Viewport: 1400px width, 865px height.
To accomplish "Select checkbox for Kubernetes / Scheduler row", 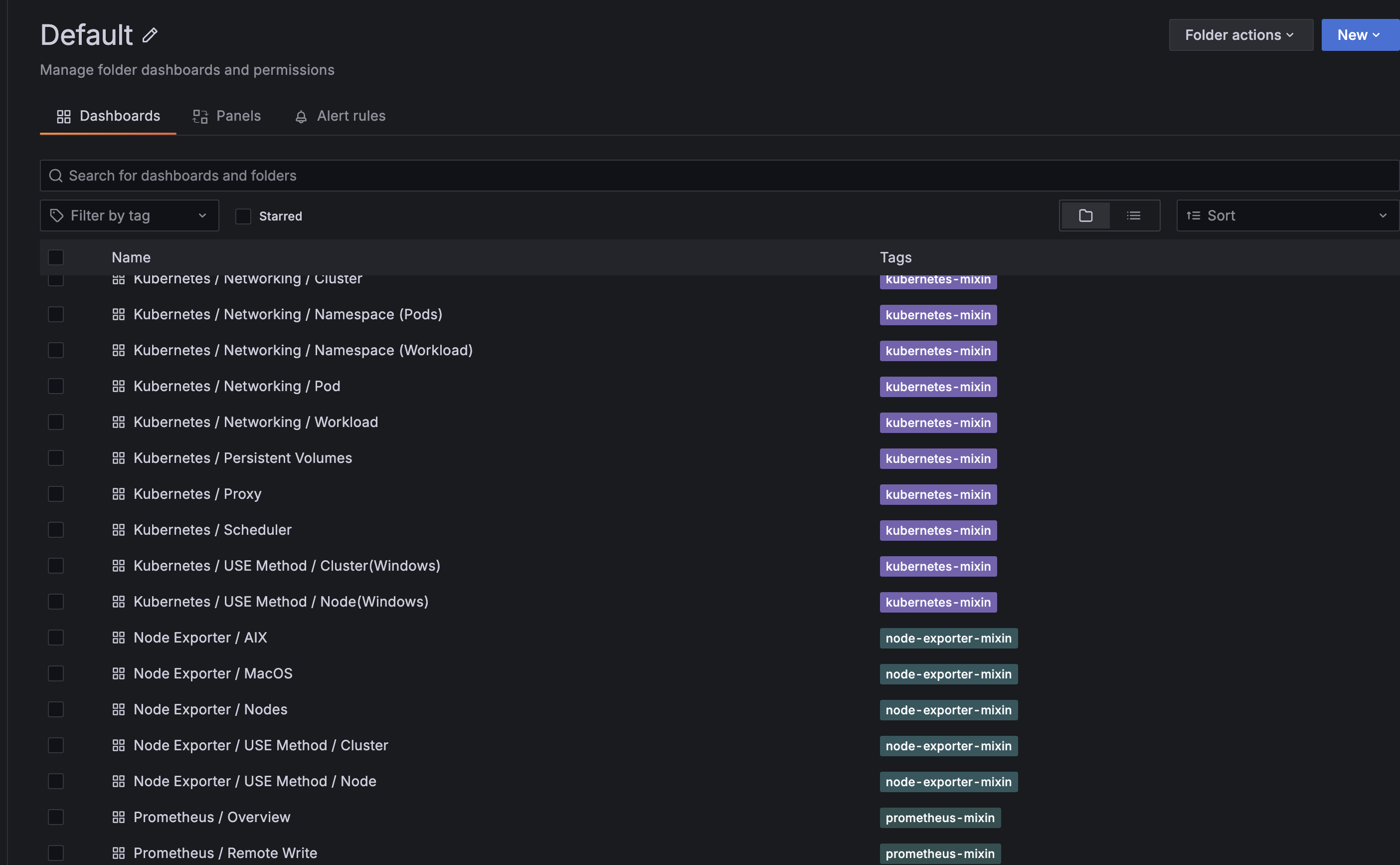I will pos(55,530).
